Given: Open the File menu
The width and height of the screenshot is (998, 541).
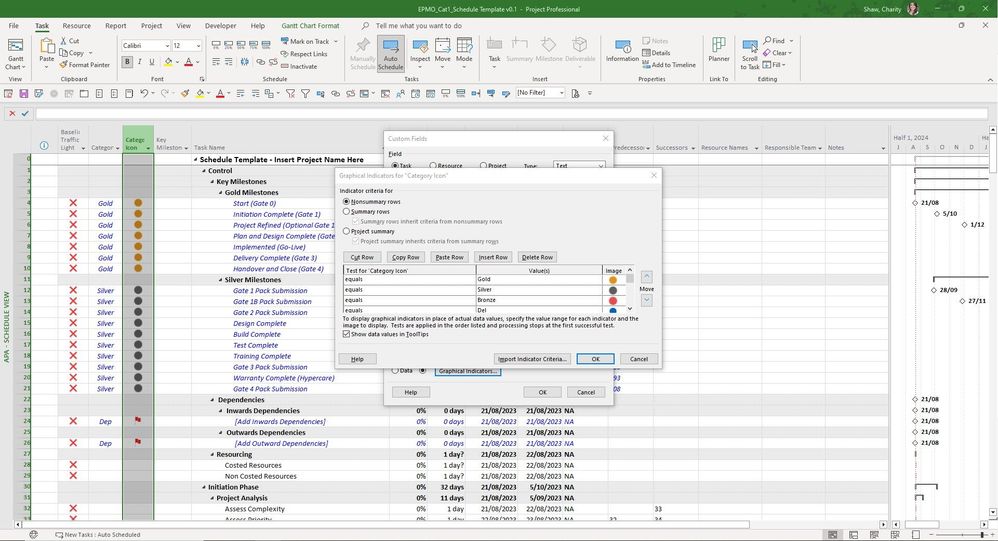Looking at the screenshot, I should (x=13, y=26).
